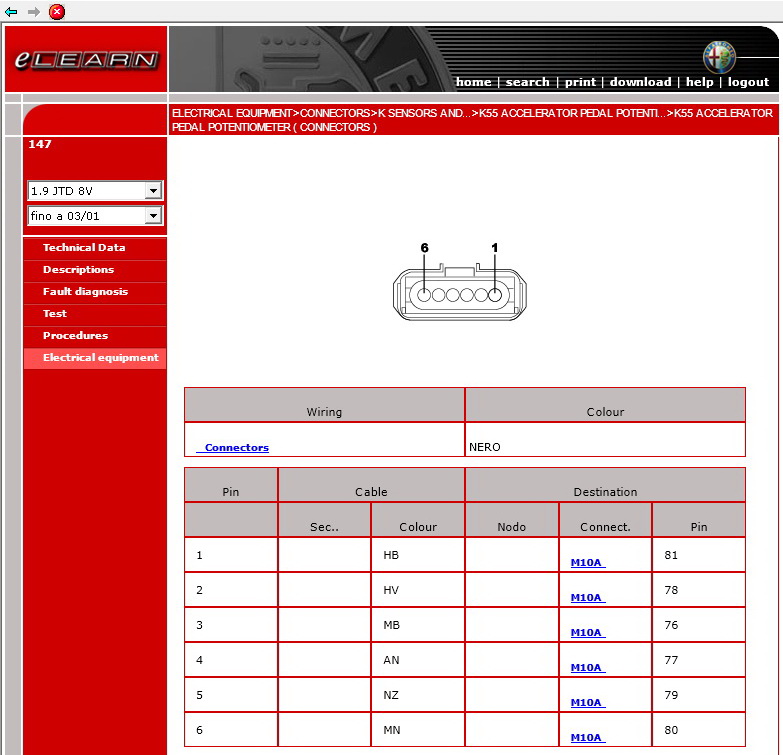Click the connector pinout diagram

[x=460, y=282]
